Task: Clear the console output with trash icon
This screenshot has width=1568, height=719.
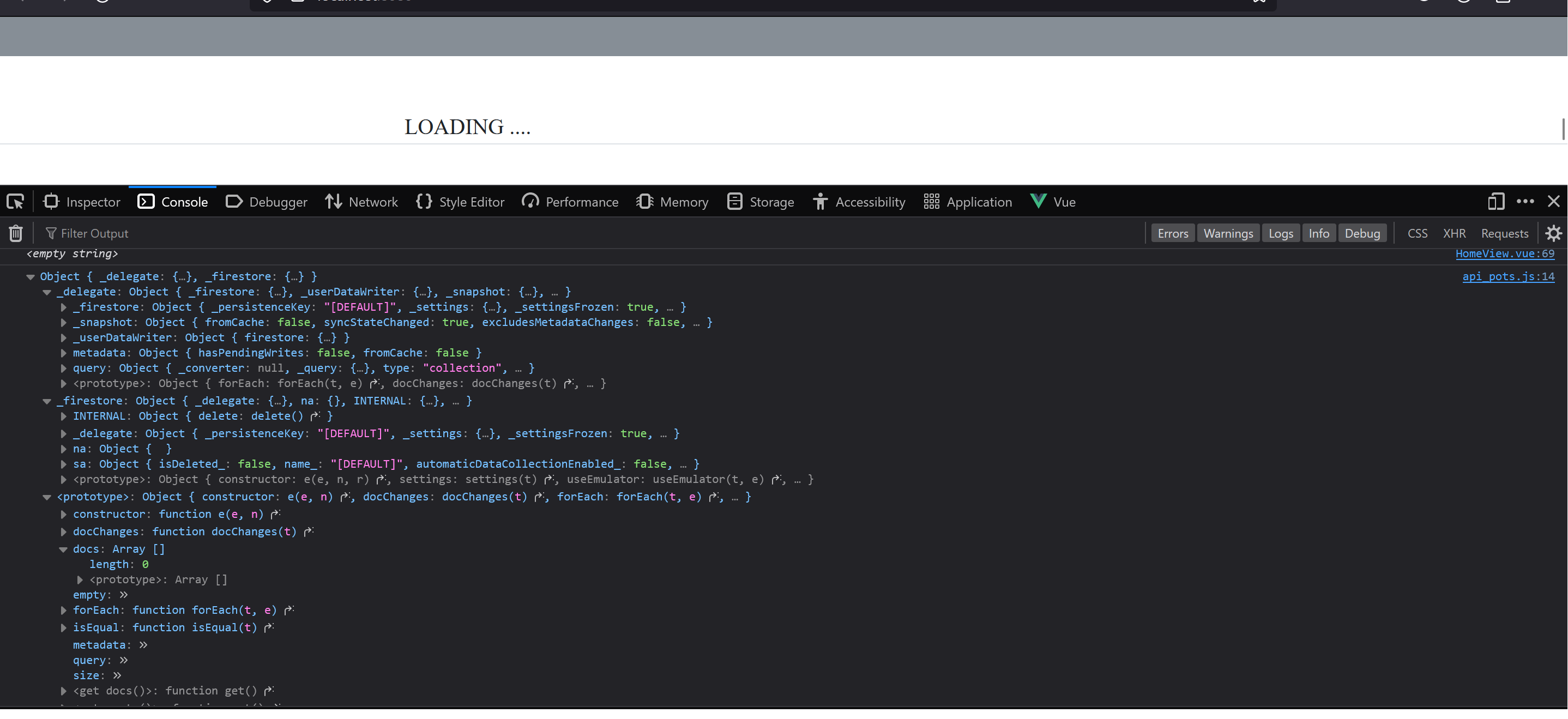Action: (x=15, y=233)
